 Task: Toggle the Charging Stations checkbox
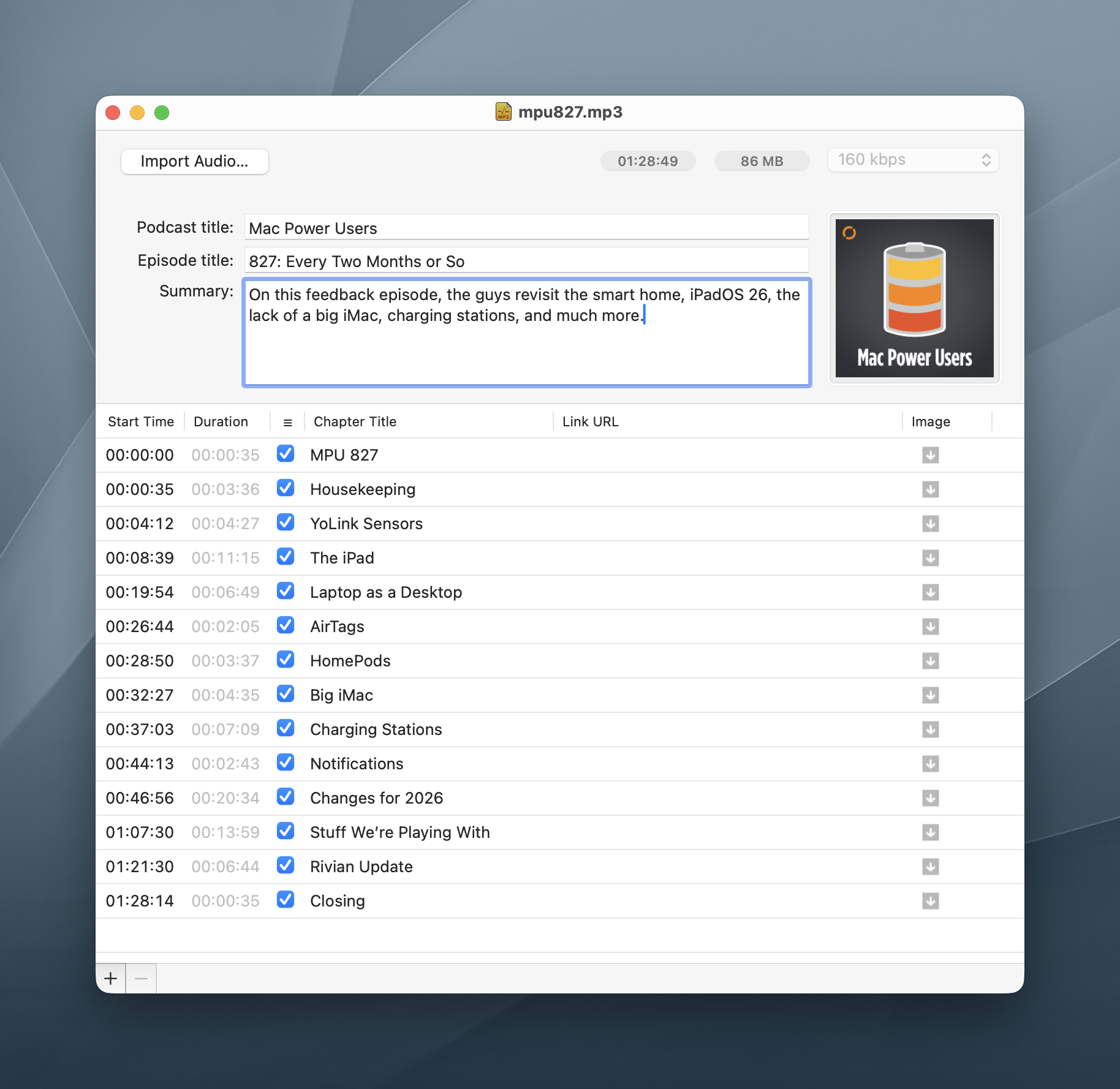286,728
